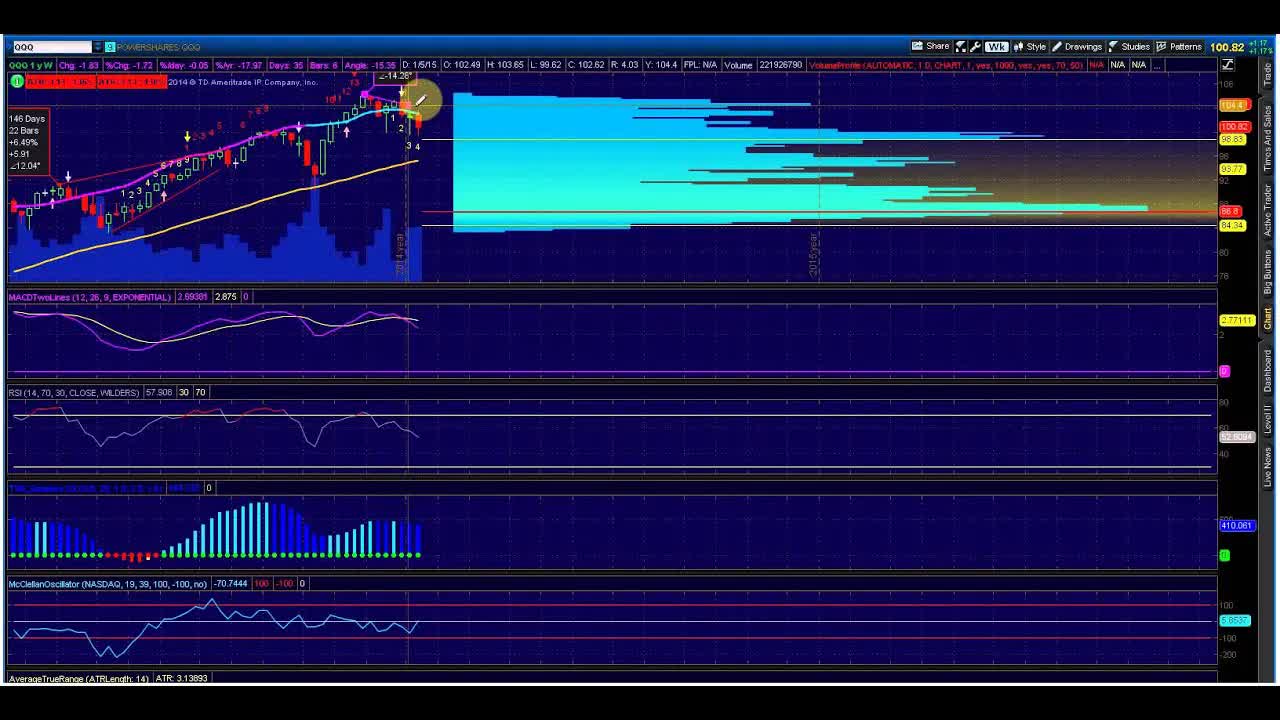
Task: Switch to the Times And Sales sidebar tab
Action: tap(1268, 138)
